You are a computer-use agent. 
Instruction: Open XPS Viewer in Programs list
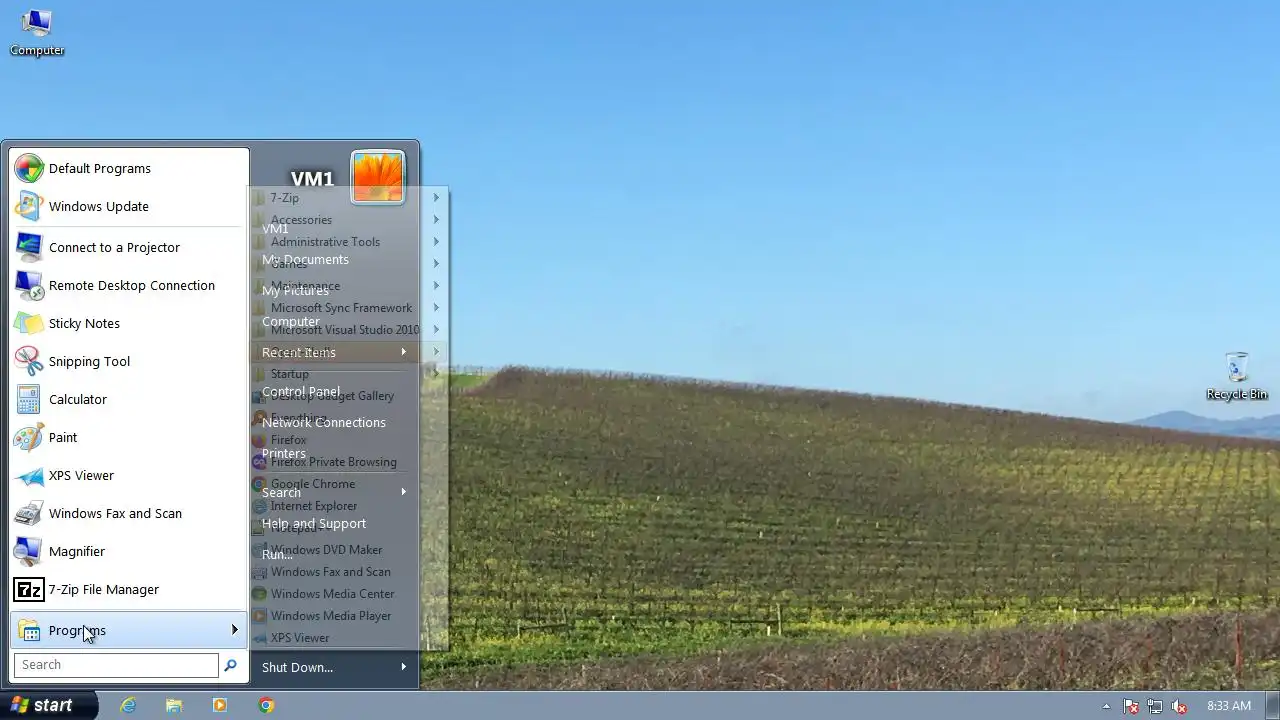[348, 638]
